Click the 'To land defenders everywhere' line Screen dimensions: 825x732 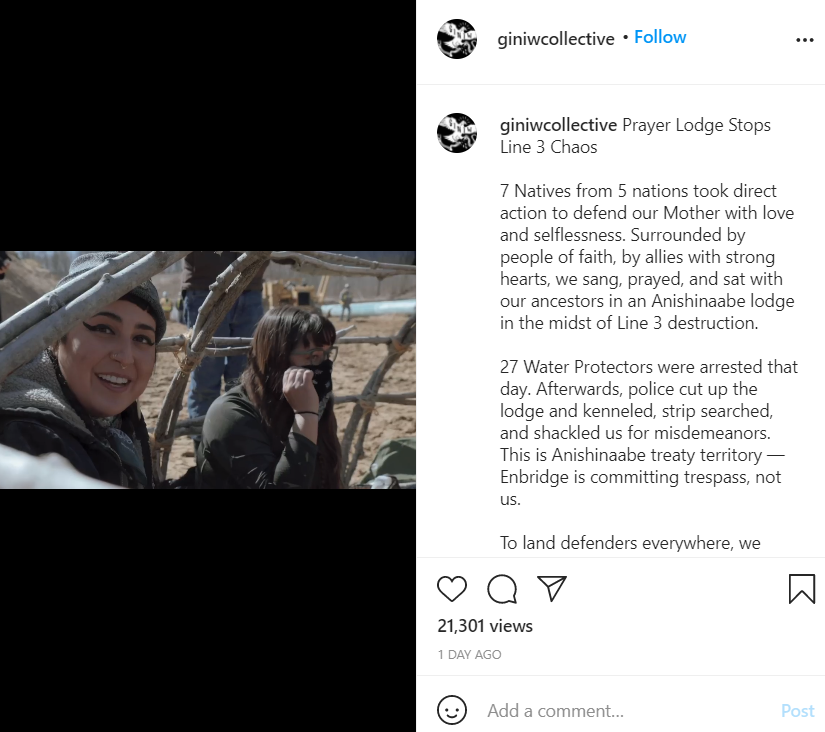pos(630,543)
